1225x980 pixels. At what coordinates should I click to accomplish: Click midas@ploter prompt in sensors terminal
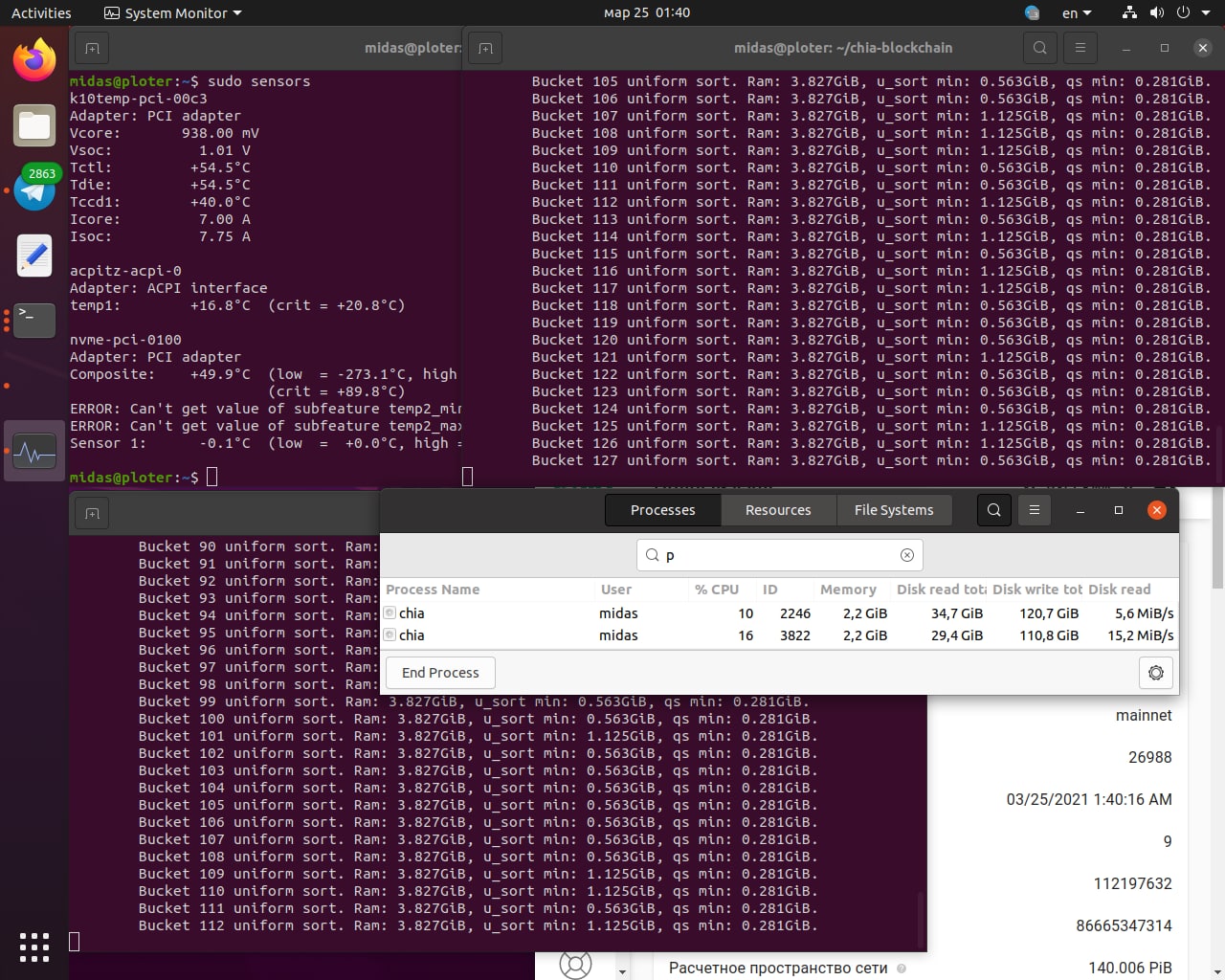134,478
